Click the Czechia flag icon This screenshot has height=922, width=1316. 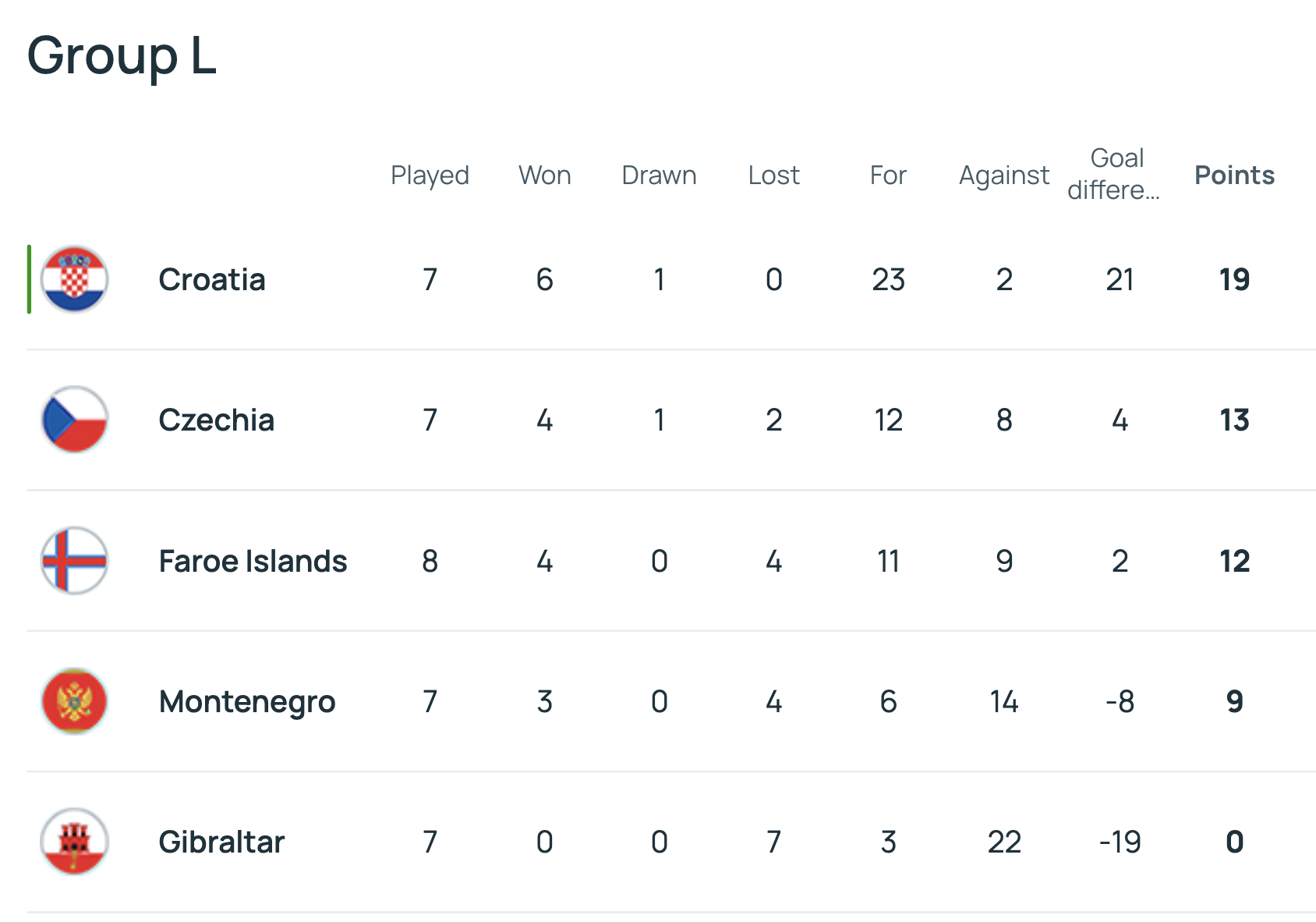click(74, 420)
